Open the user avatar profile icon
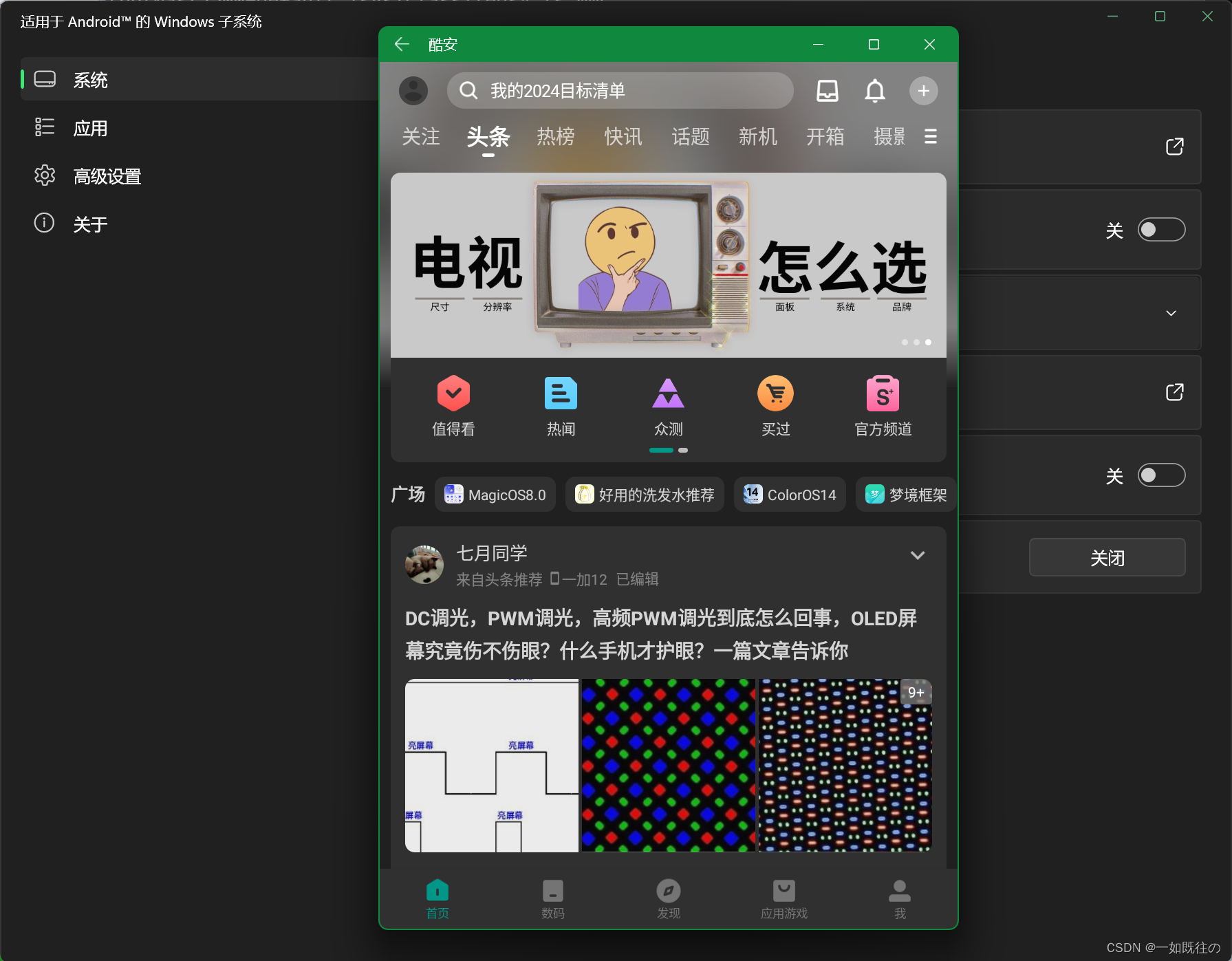Viewport: 1232px width, 961px height. (x=413, y=91)
